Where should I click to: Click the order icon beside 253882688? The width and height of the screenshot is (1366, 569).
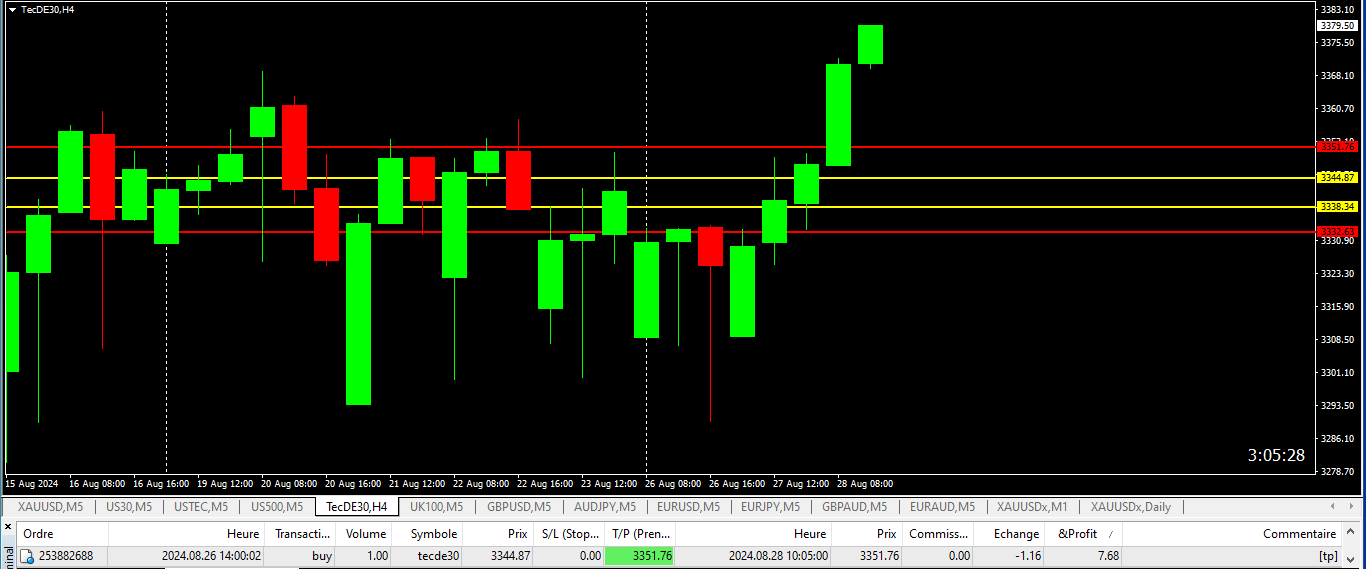(28, 556)
